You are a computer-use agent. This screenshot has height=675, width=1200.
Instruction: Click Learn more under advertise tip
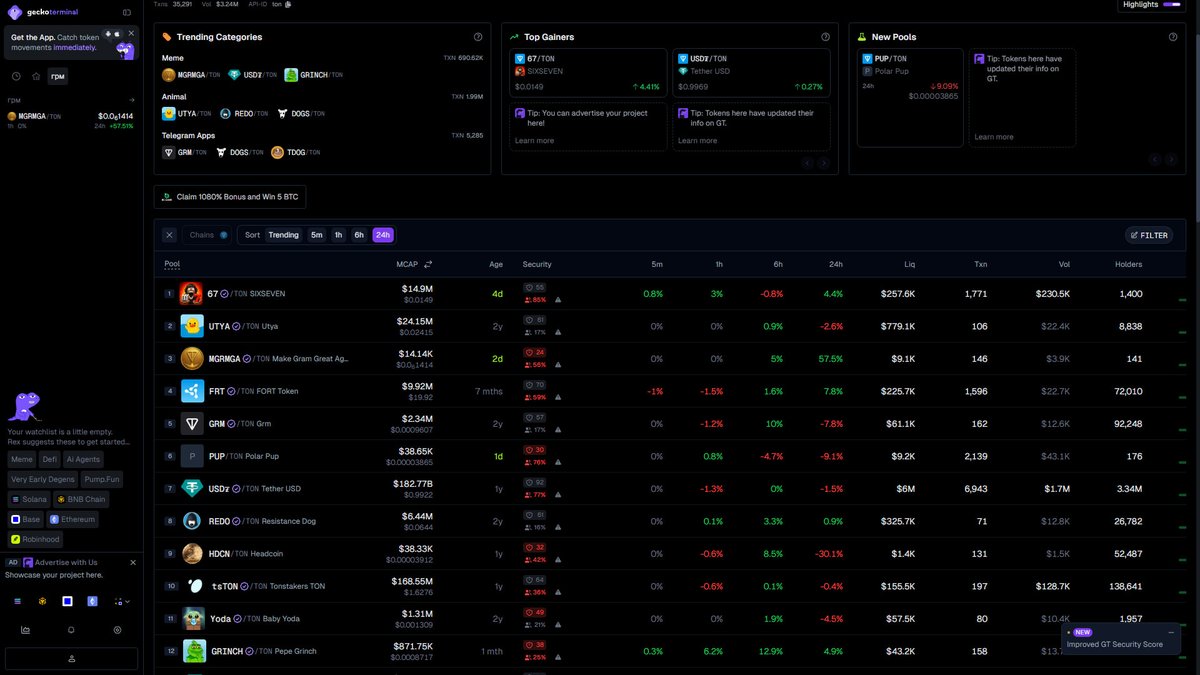coord(534,140)
